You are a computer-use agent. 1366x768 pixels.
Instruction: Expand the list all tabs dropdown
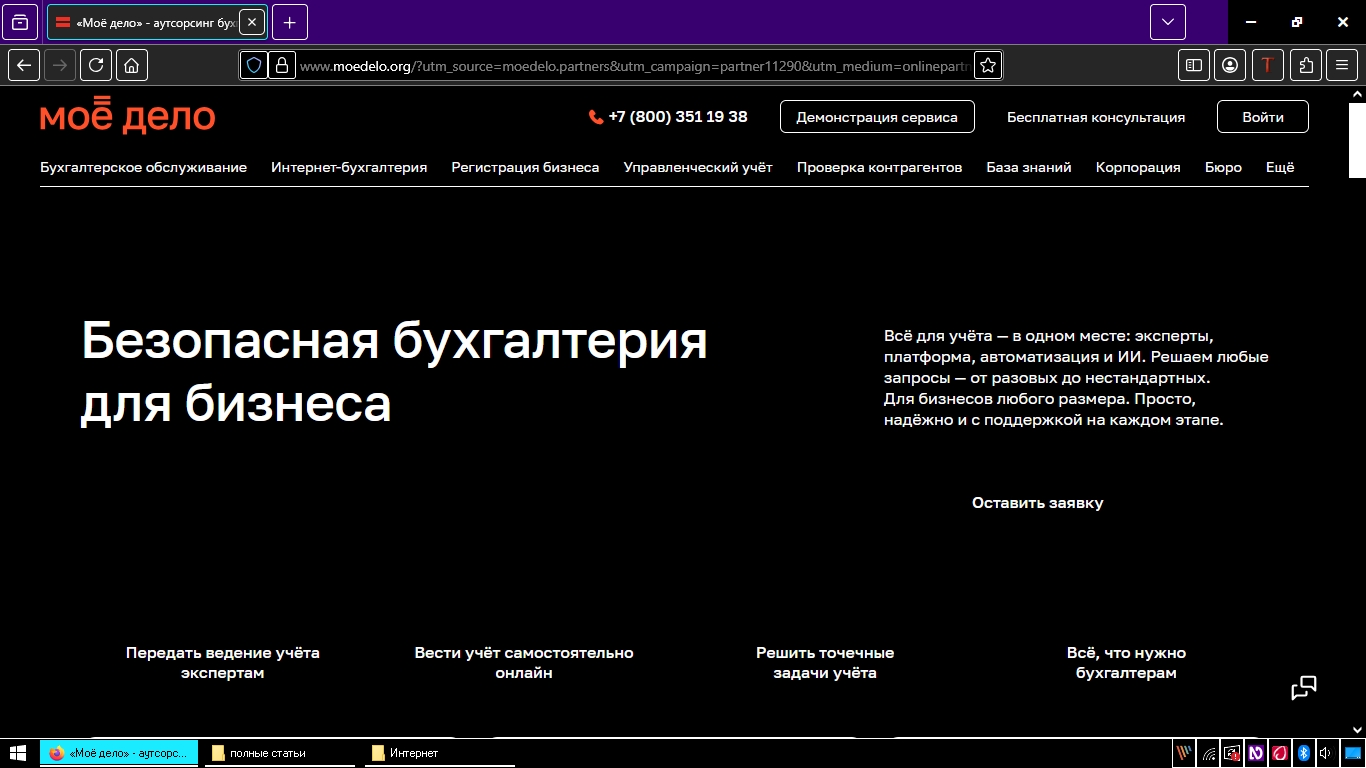click(1167, 22)
